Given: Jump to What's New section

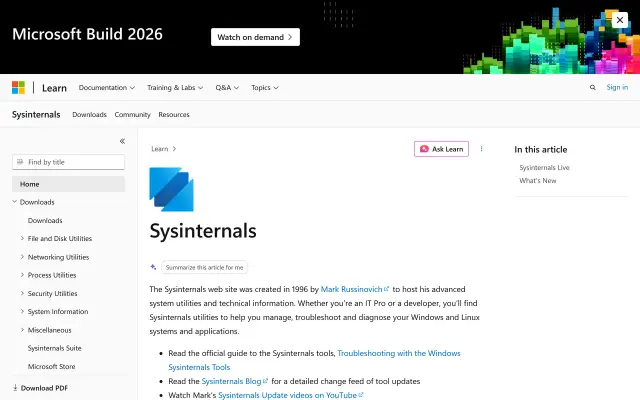Looking at the screenshot, I should (538, 181).
